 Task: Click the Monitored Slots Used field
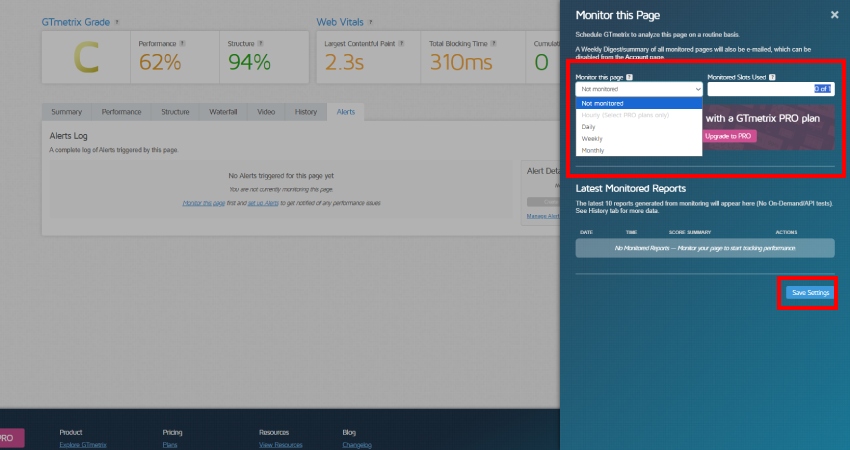pos(771,89)
